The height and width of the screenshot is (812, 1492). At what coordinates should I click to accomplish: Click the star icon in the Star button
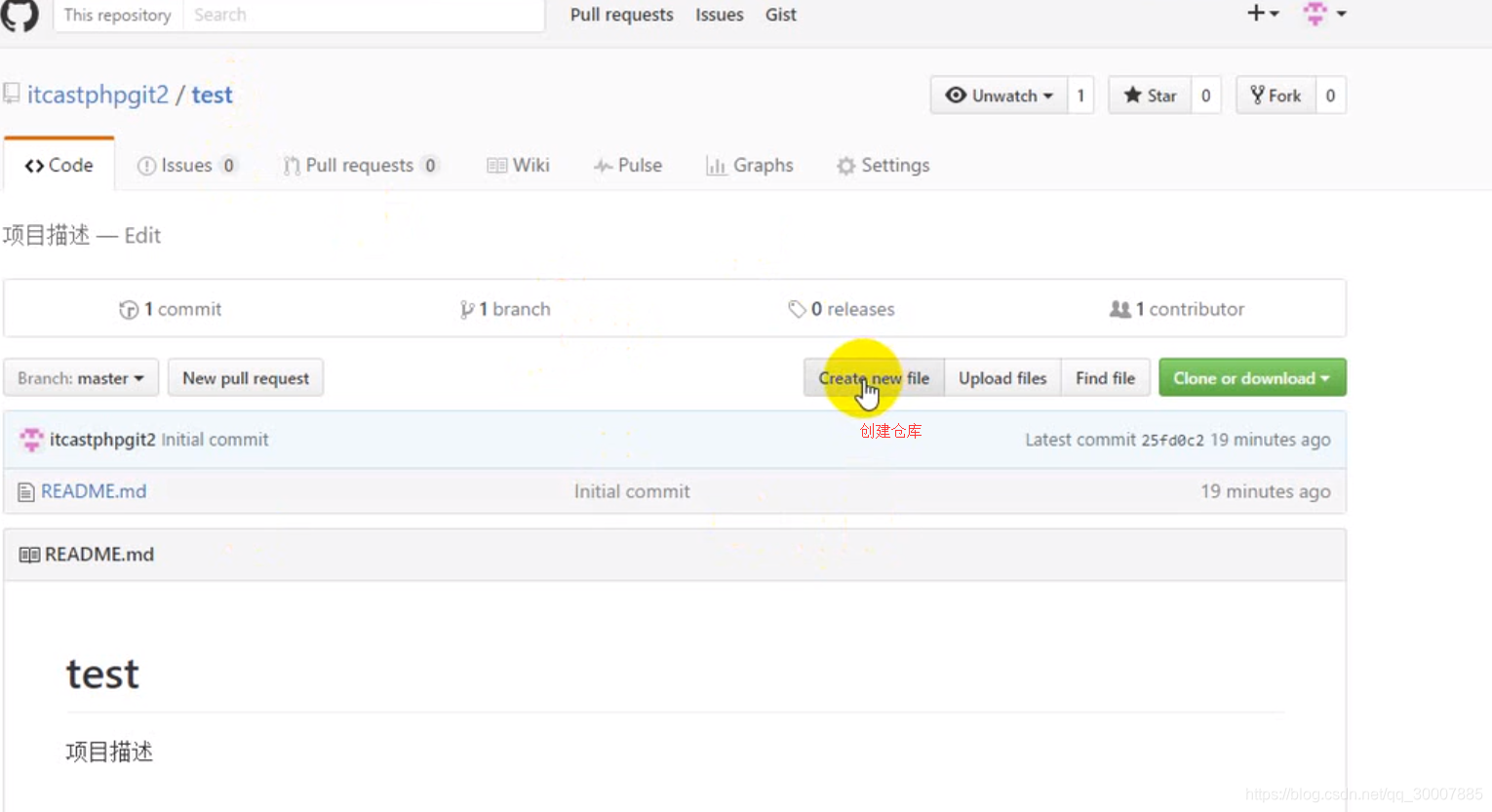pyautogui.click(x=1132, y=96)
